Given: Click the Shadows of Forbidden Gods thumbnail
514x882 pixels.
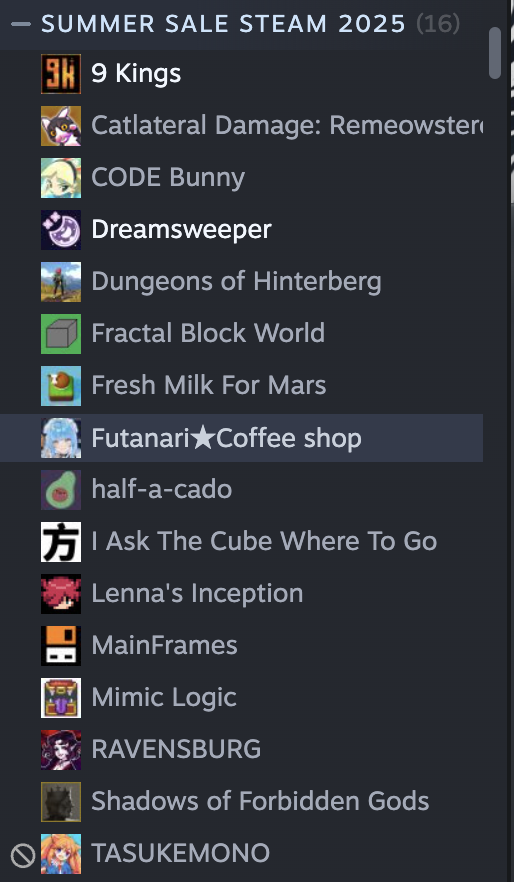Looking at the screenshot, I should 61,802.
